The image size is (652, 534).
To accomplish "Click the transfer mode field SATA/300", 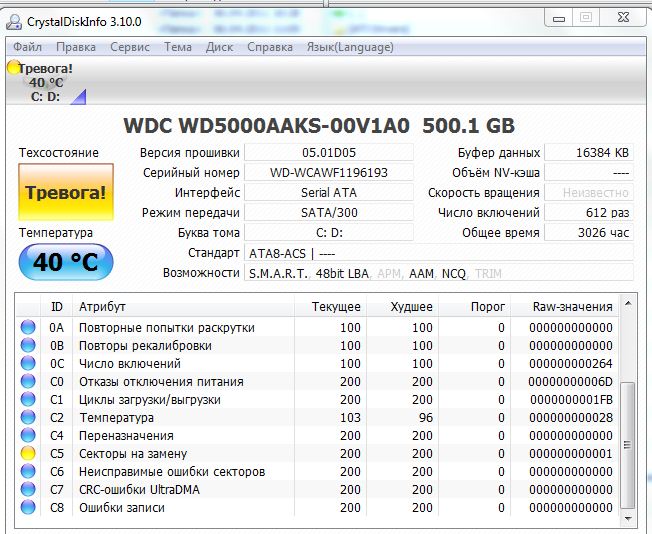I will click(329, 212).
